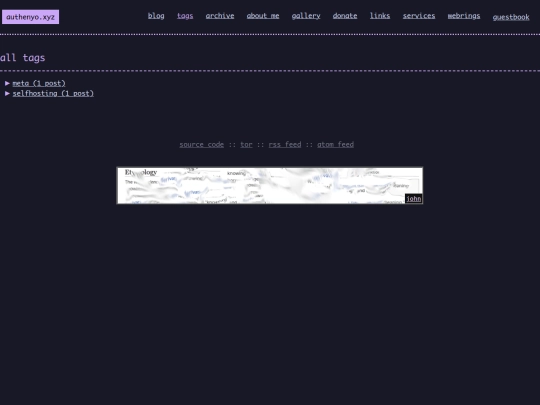Screen dimensions: 540x405
Task: Expand the selfhosting tag disclosure triangle
Action: [x=7, y=93]
